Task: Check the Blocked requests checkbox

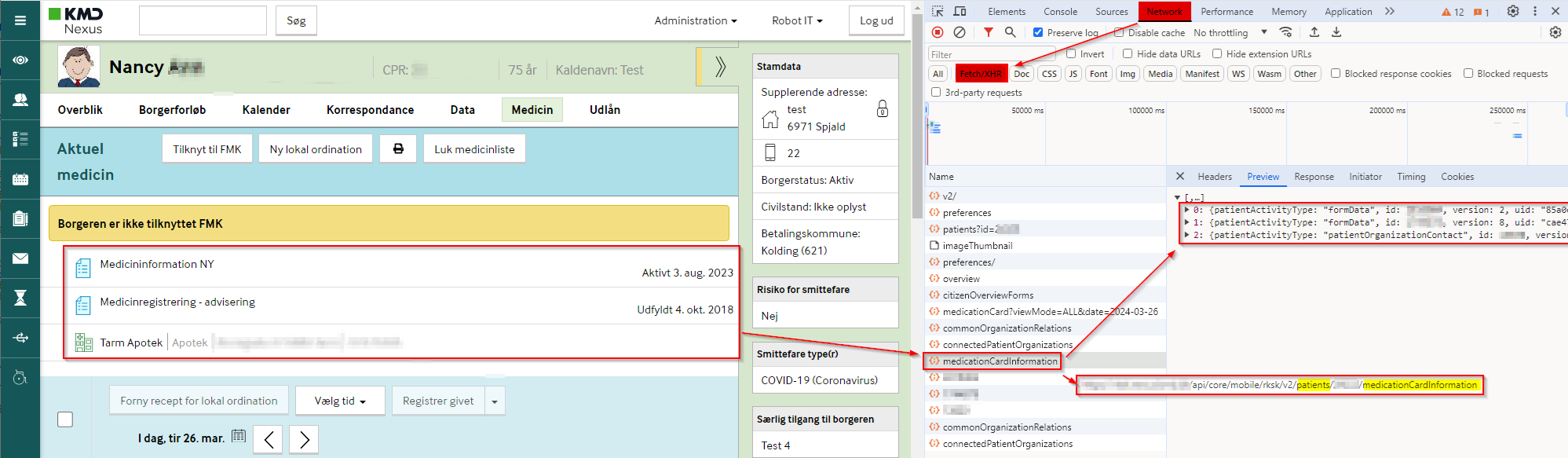Action: (x=1468, y=73)
